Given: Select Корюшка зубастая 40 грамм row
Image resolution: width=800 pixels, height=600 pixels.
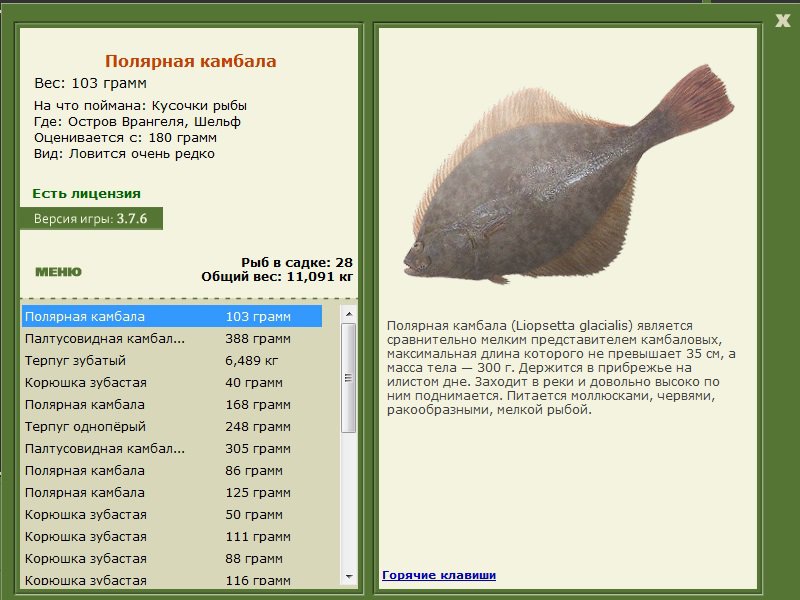Looking at the screenshot, I should [x=172, y=382].
